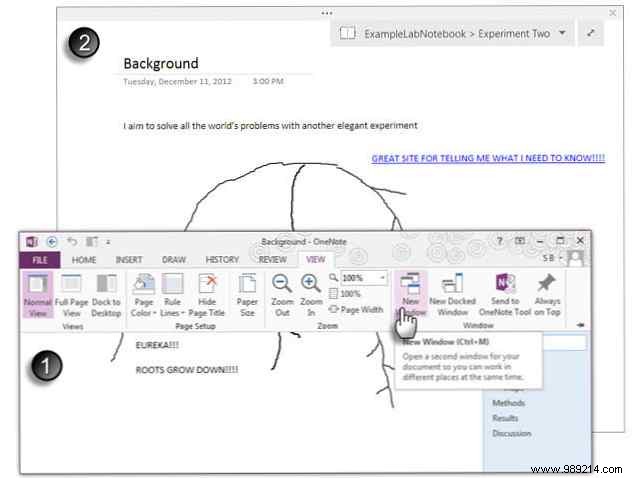Image resolution: width=637 pixels, height=478 pixels.
Task: Click the Back arrow in Quick Access toolbar
Action: (x=52, y=242)
